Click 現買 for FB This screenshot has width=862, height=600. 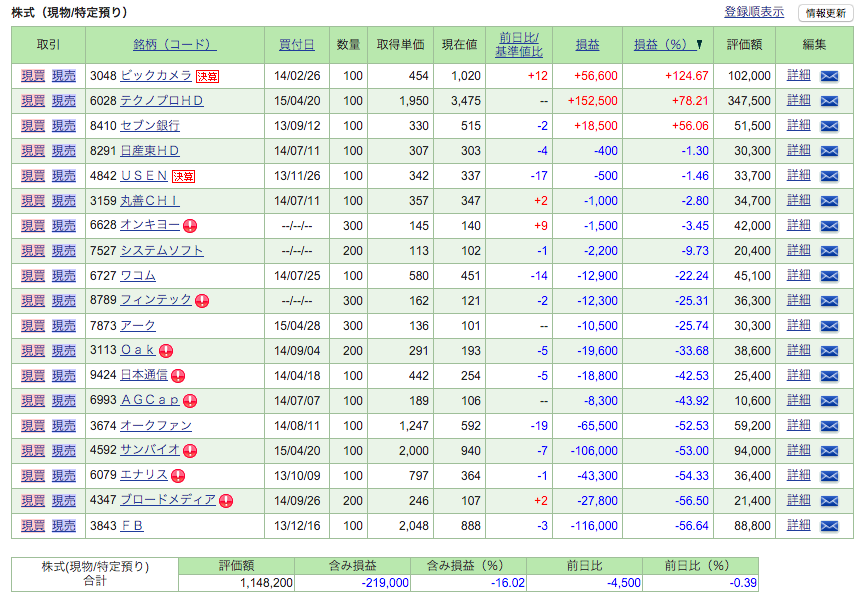point(33,526)
